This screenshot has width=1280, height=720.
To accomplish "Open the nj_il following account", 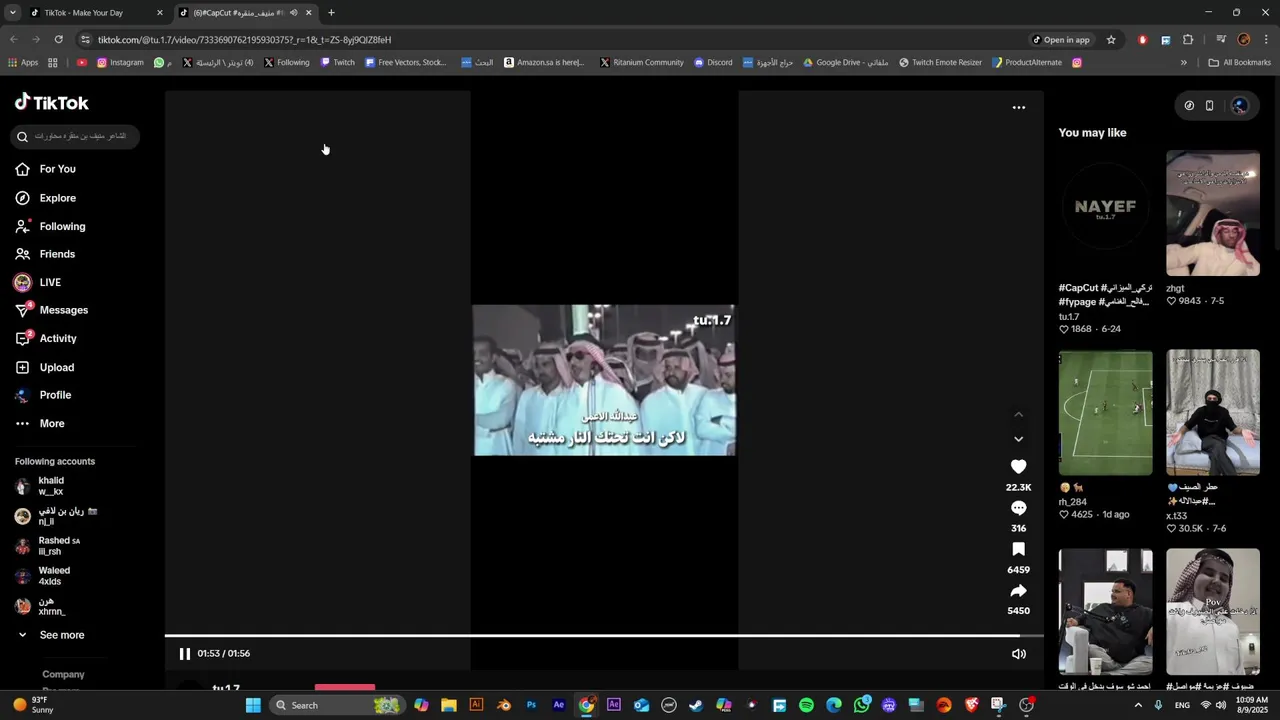I will coord(55,516).
